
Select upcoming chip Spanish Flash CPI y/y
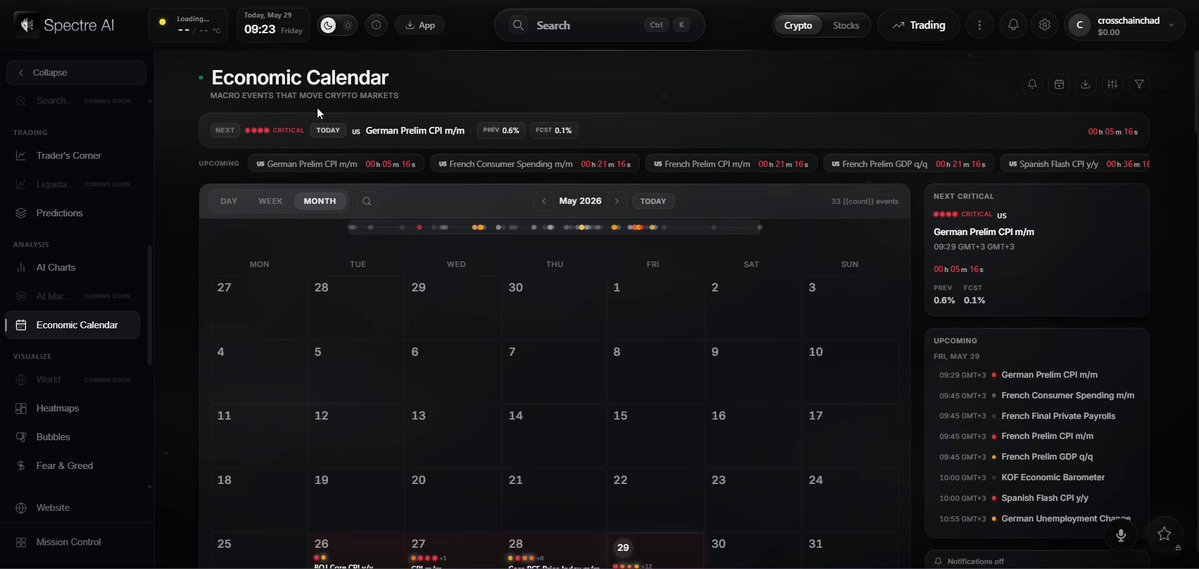pyautogui.click(x=1074, y=164)
